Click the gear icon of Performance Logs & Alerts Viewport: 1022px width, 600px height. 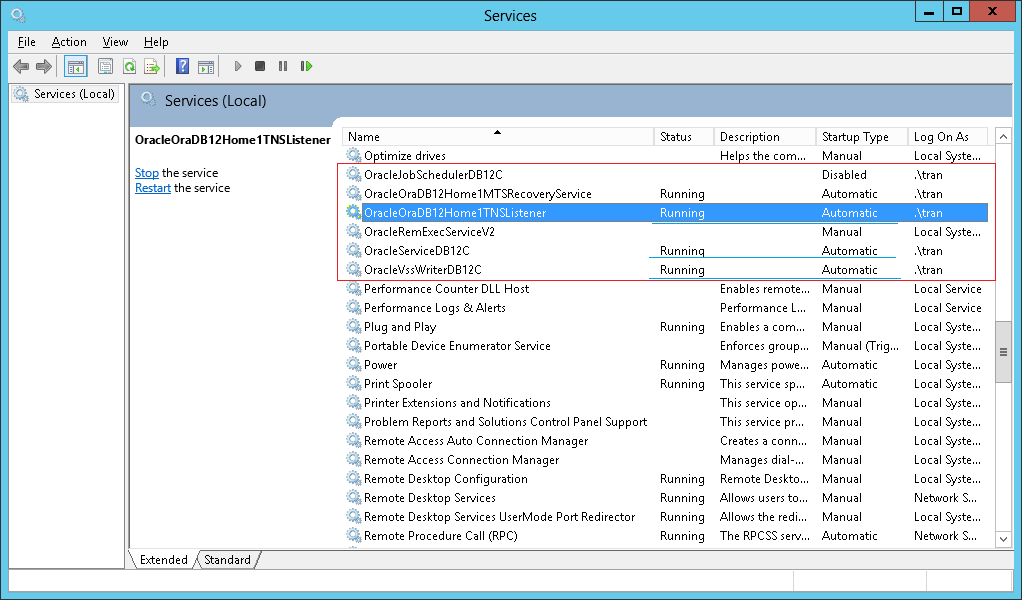[x=353, y=307]
